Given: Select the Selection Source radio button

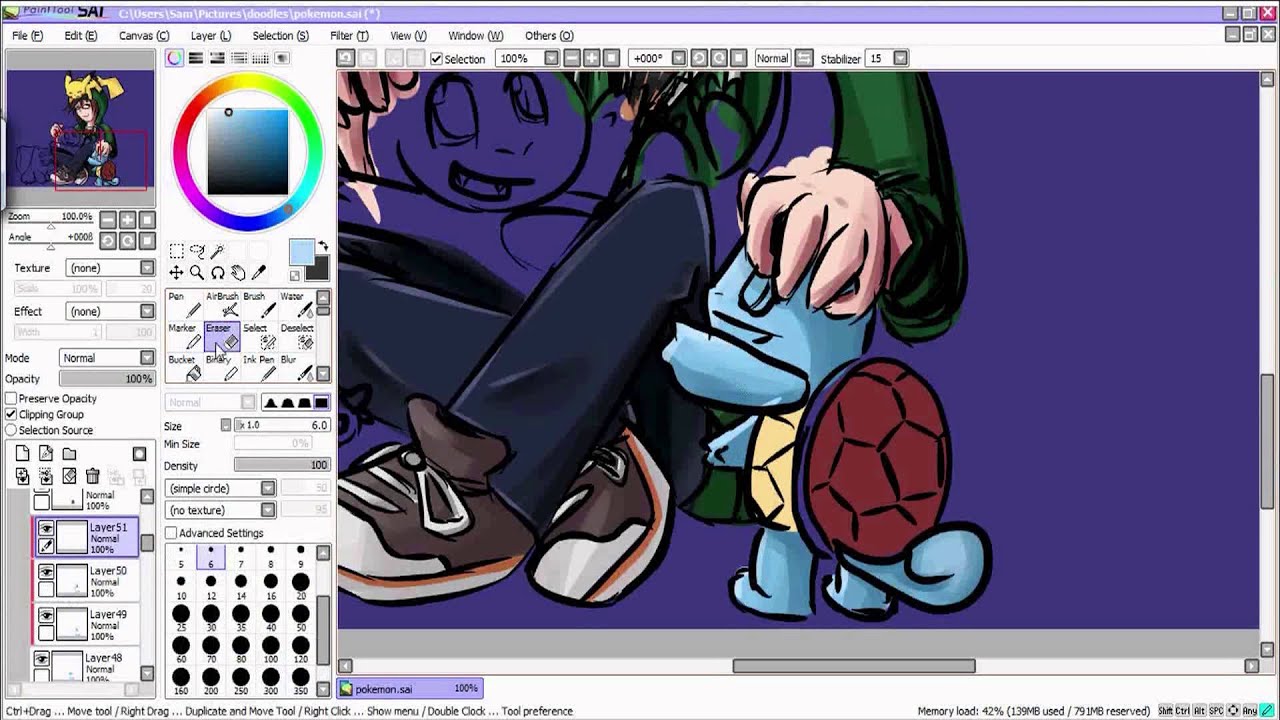Looking at the screenshot, I should [11, 430].
